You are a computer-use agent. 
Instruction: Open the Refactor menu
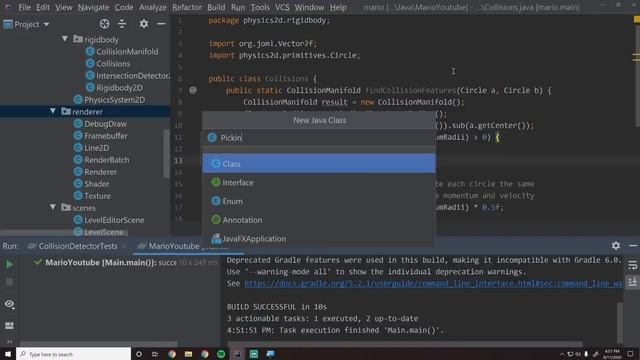coord(187,7)
